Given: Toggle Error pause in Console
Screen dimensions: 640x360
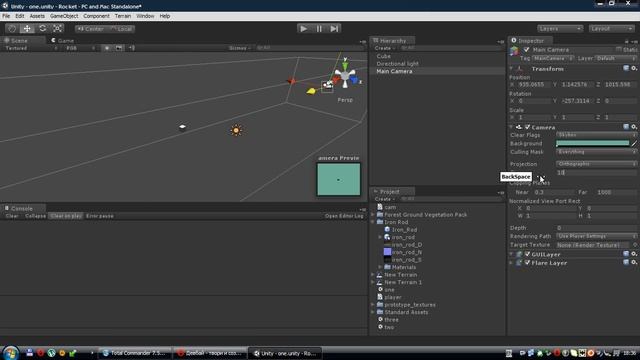Looking at the screenshot, I should pos(100,216).
